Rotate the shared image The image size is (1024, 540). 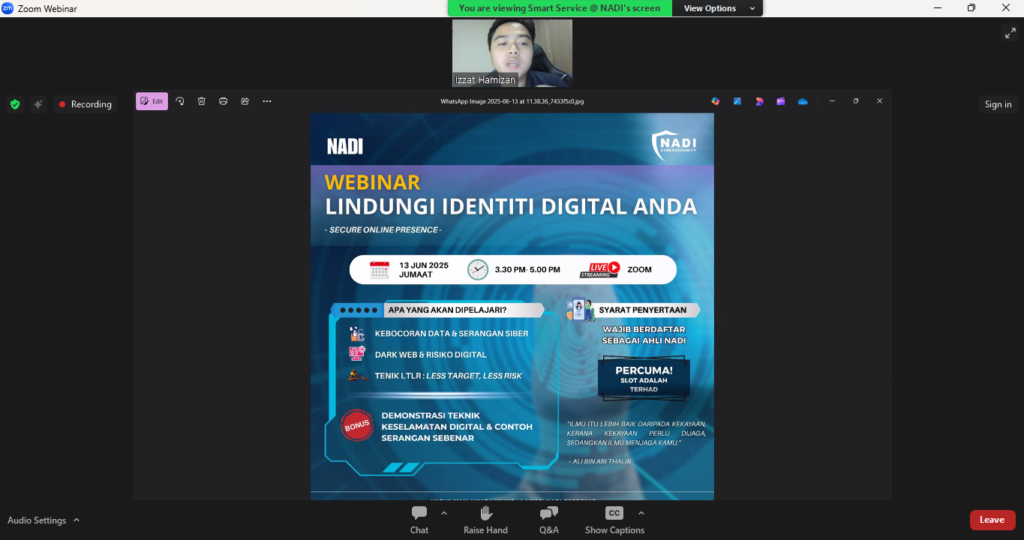[x=180, y=101]
